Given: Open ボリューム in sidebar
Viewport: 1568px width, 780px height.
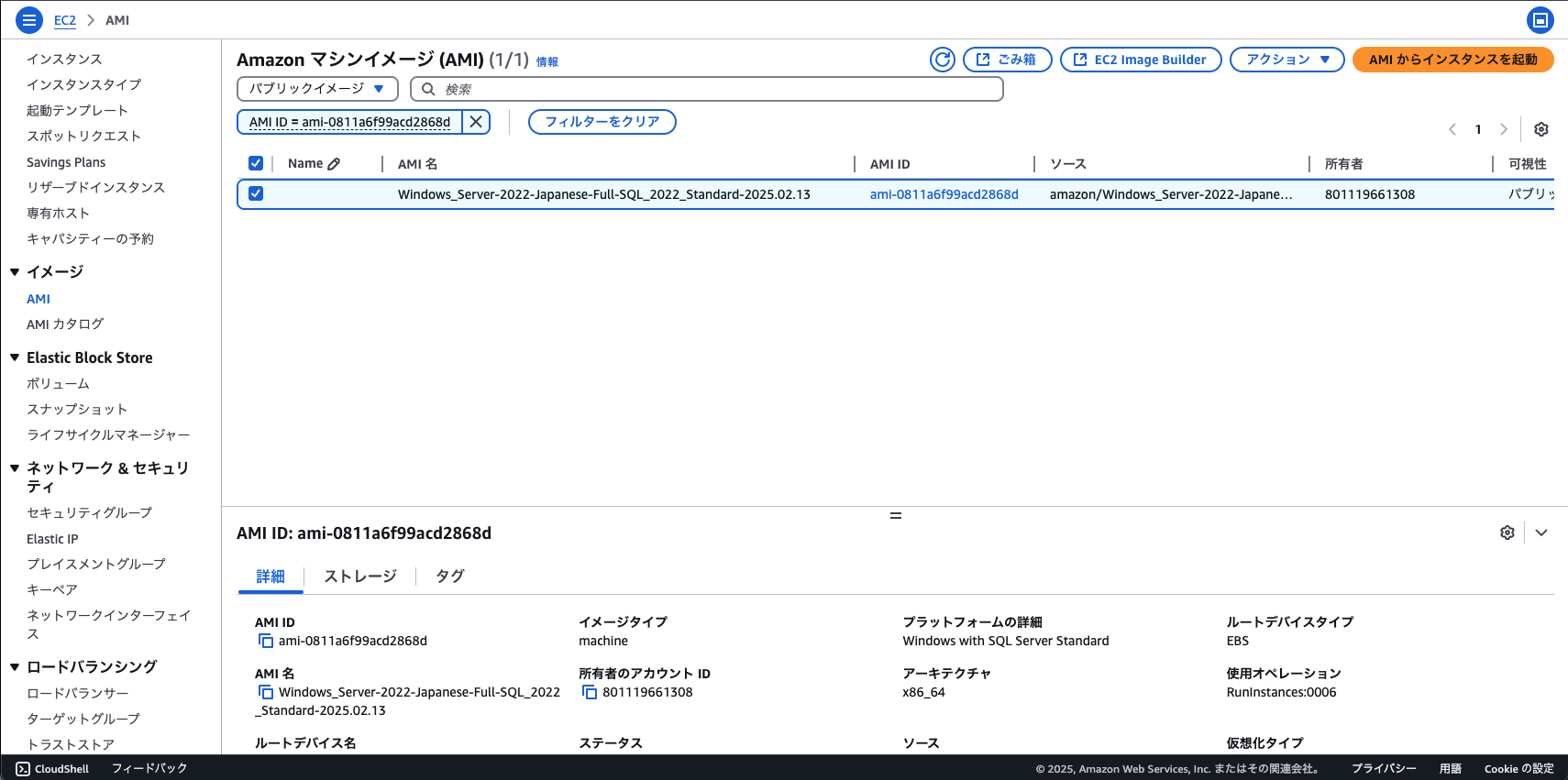Looking at the screenshot, I should [58, 383].
